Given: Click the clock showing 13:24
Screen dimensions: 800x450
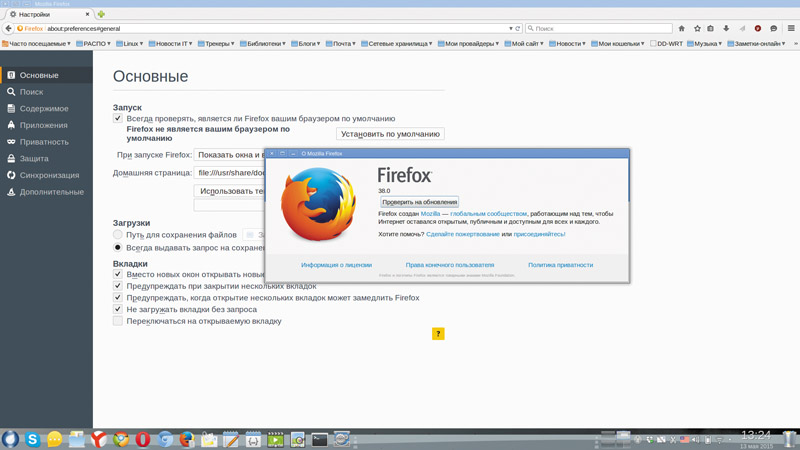Looking at the screenshot, I should (756, 435).
